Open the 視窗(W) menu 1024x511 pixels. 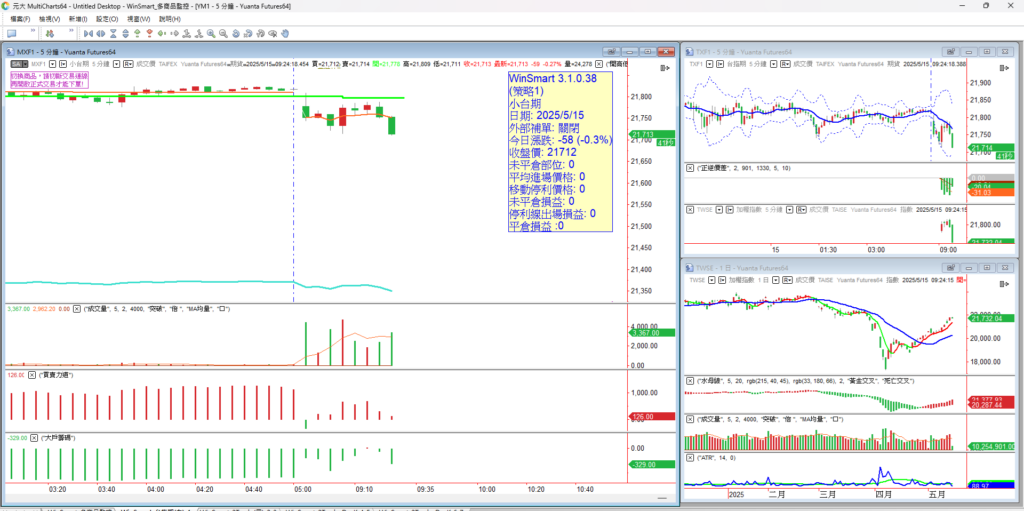pyautogui.click(x=138, y=19)
